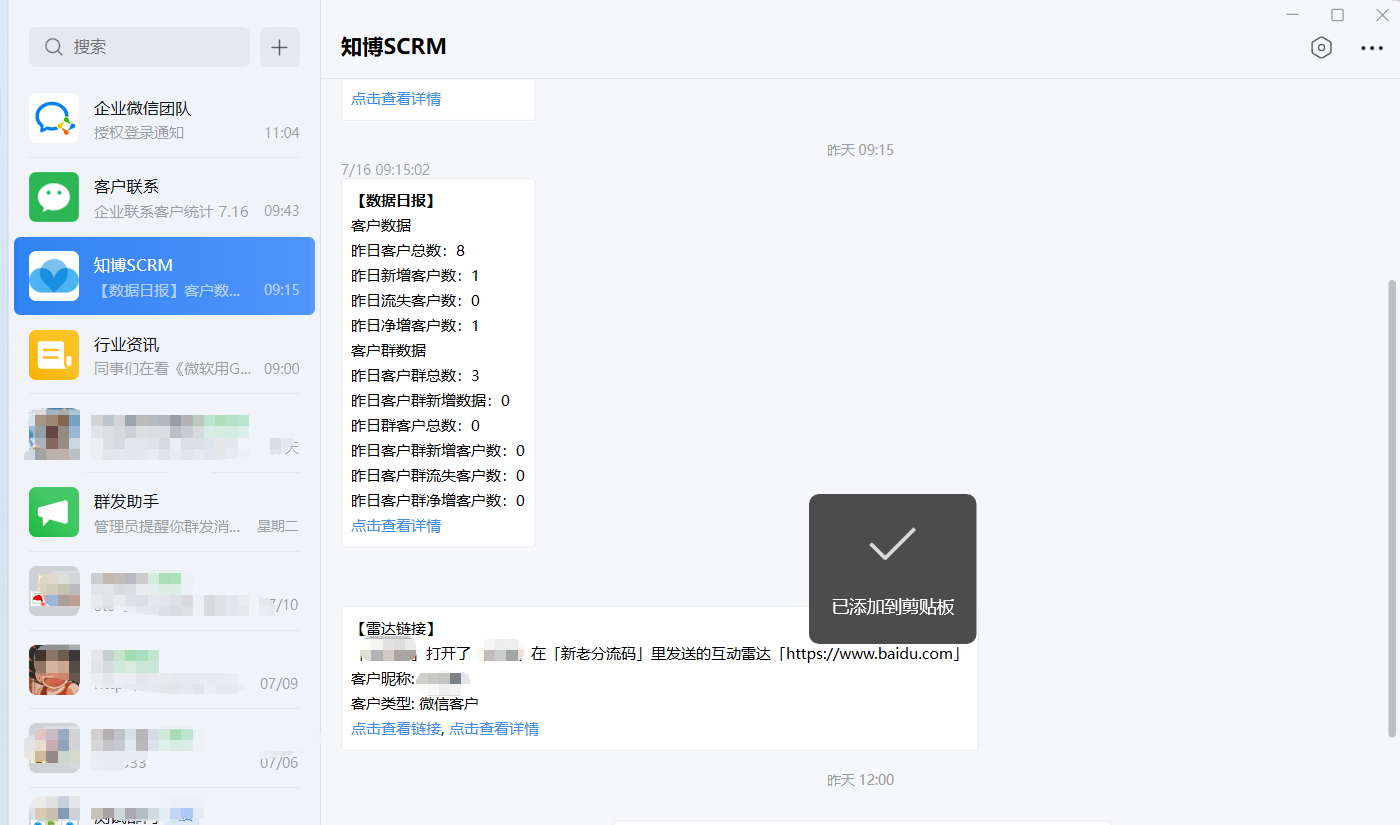
Task: Click the 星期二 time on 群发助手 row
Action: click(x=278, y=526)
